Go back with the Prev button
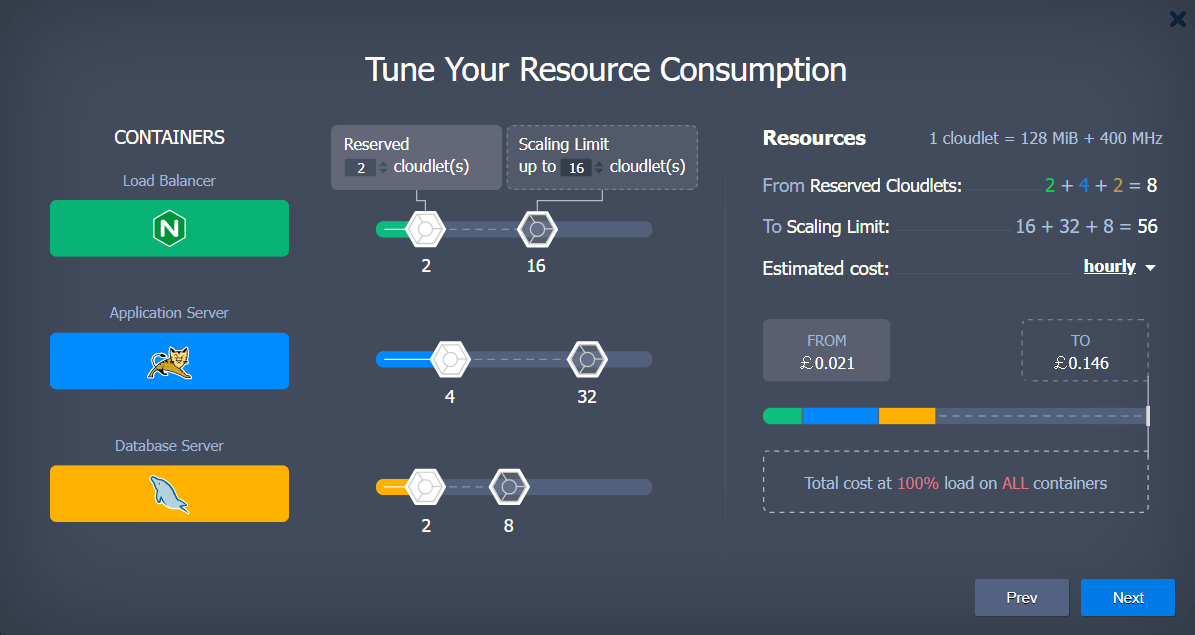1195x635 pixels. tap(1021, 597)
